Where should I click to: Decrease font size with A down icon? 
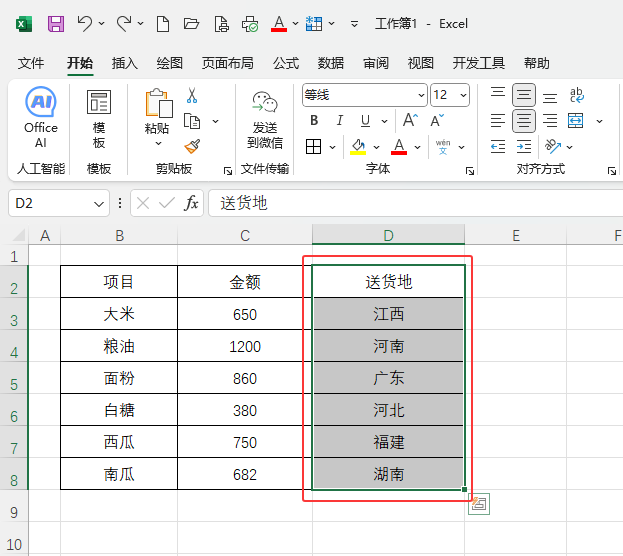(x=437, y=120)
